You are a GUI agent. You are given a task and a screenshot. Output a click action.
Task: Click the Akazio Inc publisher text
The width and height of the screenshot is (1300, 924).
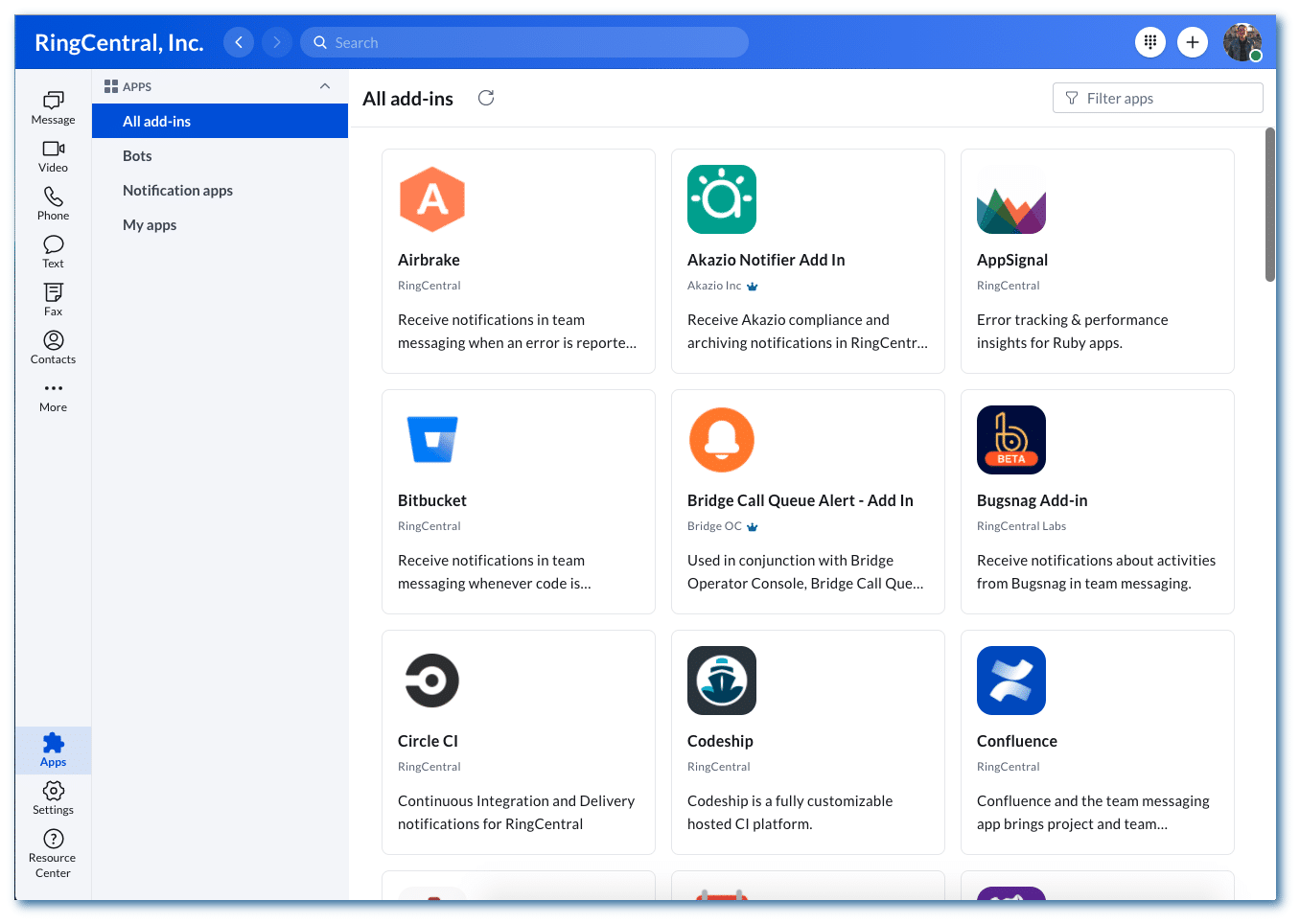[x=714, y=286]
